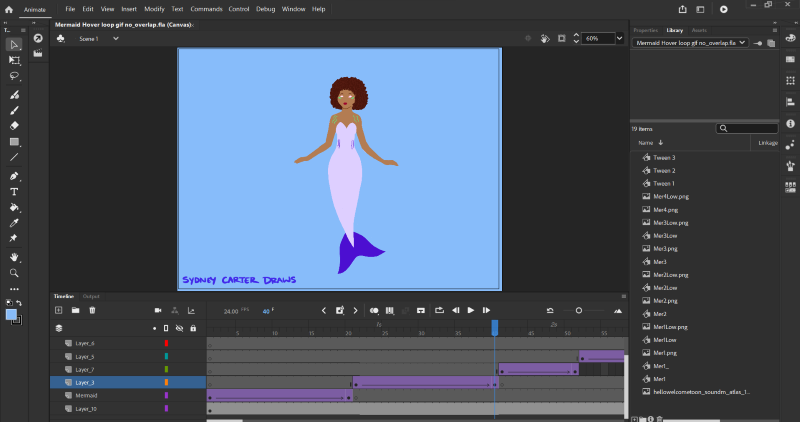Select the Selection arrow tool

pos(14,45)
